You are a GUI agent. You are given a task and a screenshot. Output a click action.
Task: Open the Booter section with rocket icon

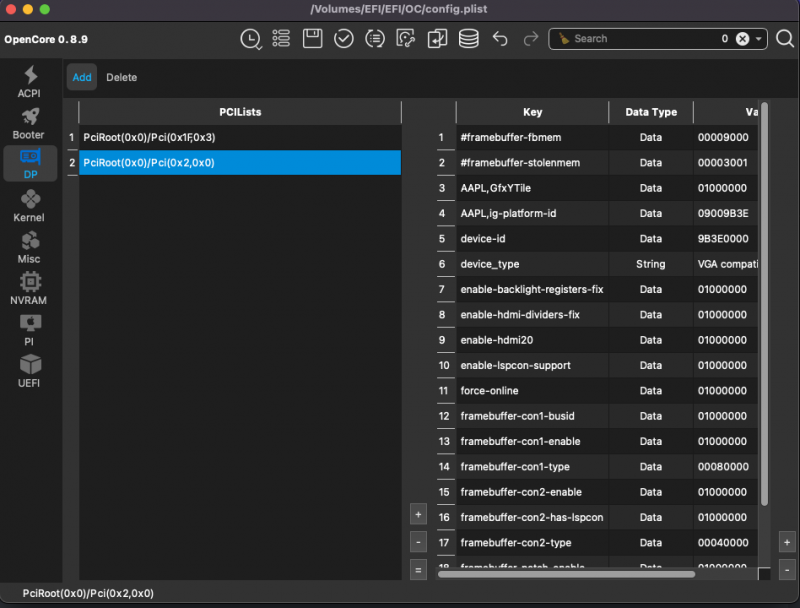(x=29, y=124)
